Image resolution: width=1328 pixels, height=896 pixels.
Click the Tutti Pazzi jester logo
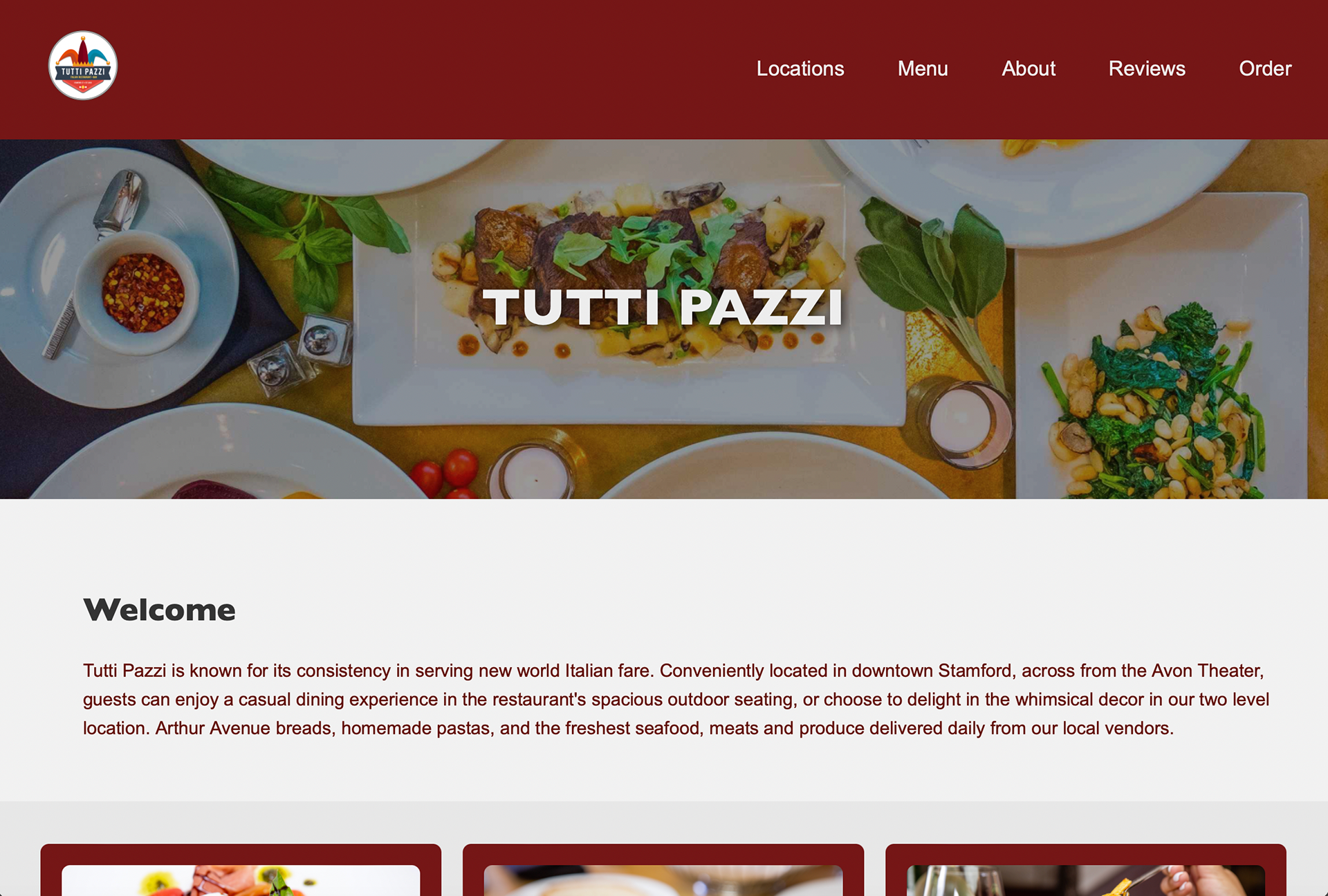tap(83, 66)
